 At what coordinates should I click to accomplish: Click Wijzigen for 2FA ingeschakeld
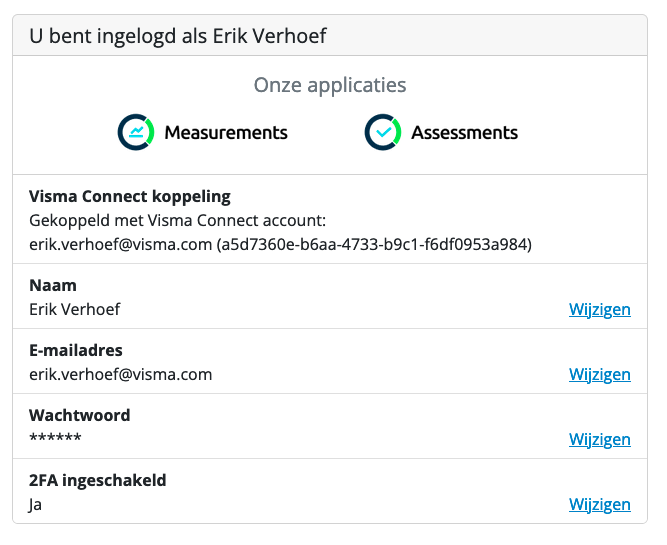tap(600, 505)
